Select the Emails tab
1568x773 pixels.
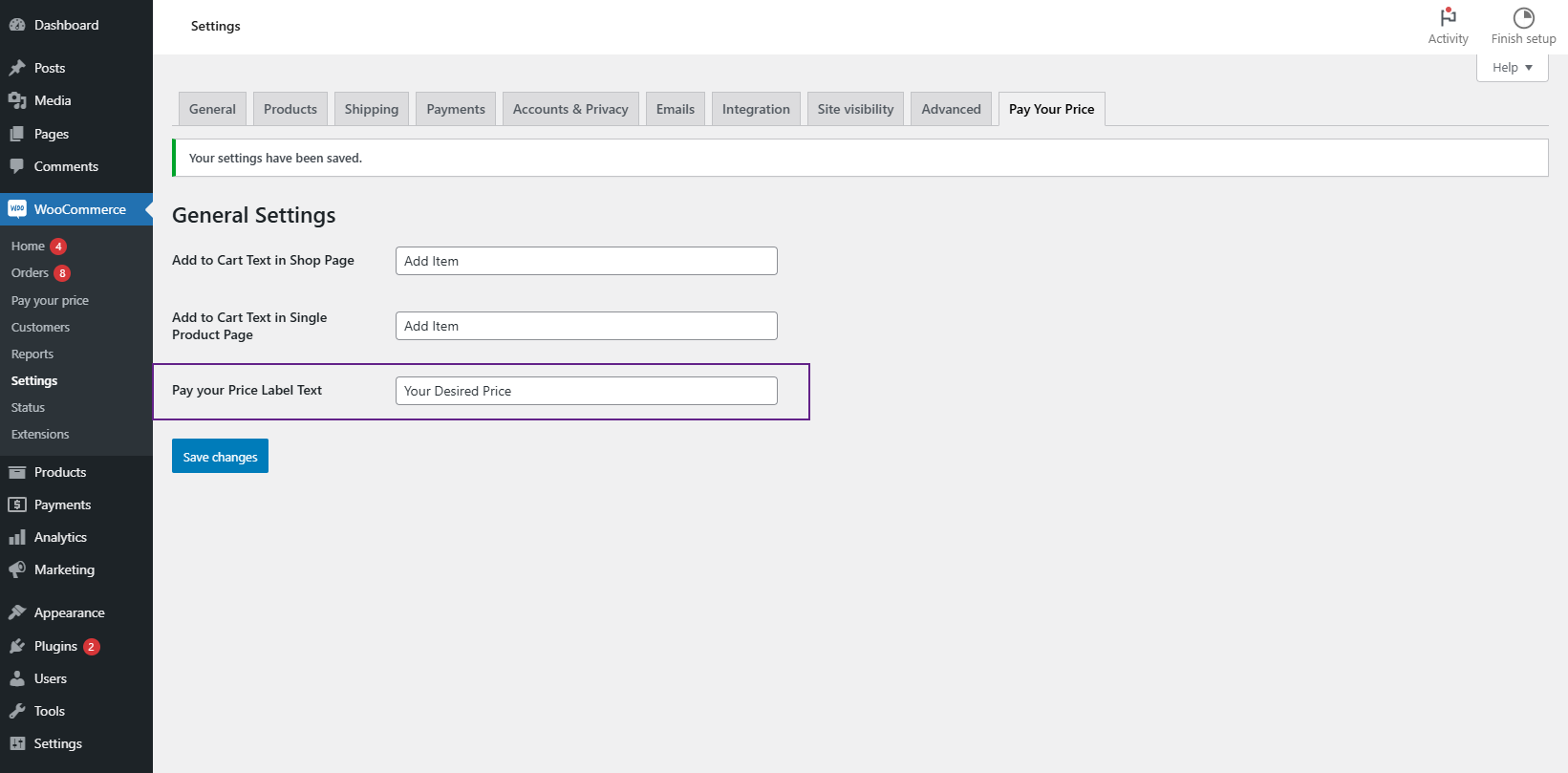(x=676, y=109)
